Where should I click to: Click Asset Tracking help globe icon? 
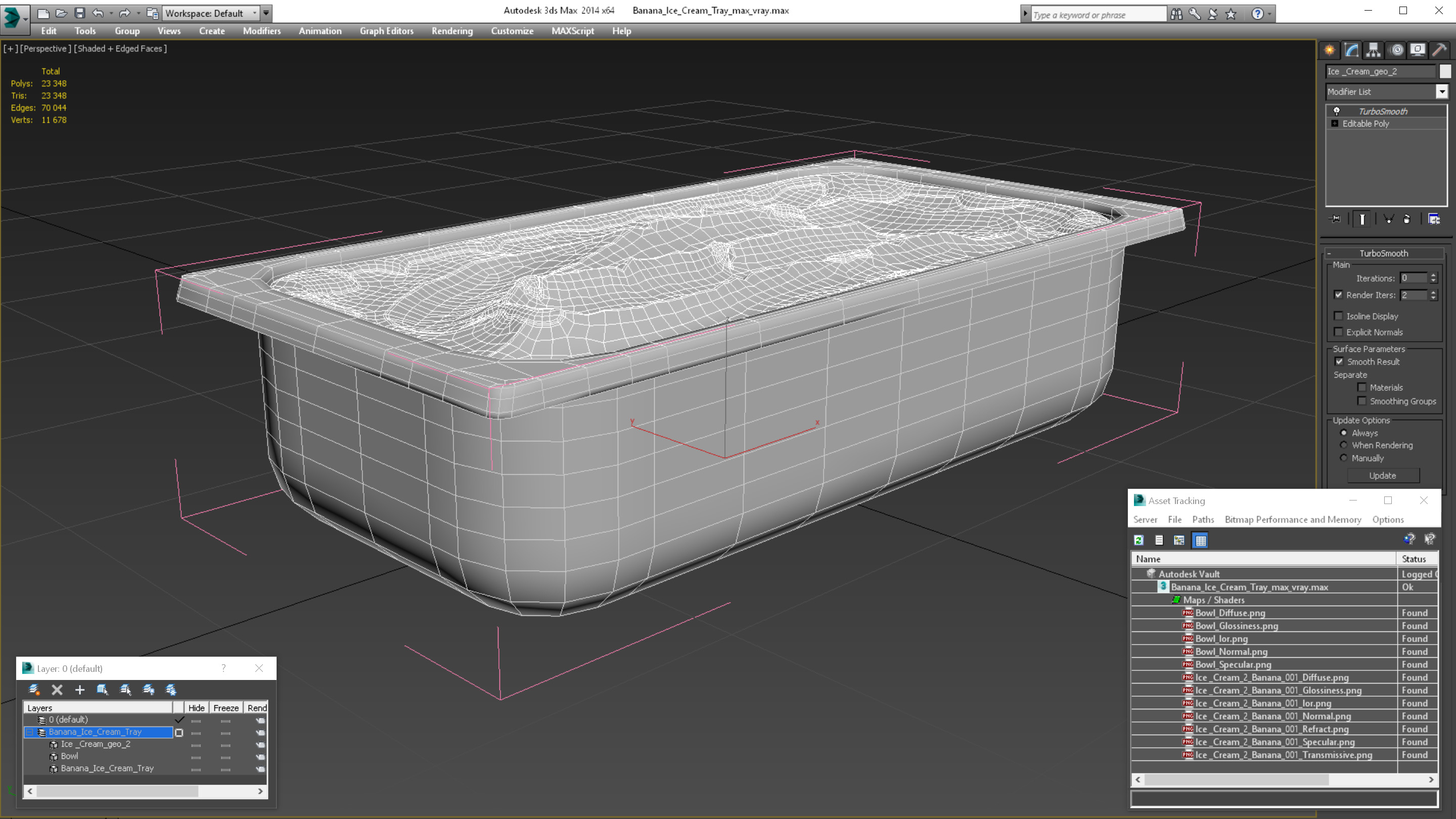pyautogui.click(x=1409, y=539)
